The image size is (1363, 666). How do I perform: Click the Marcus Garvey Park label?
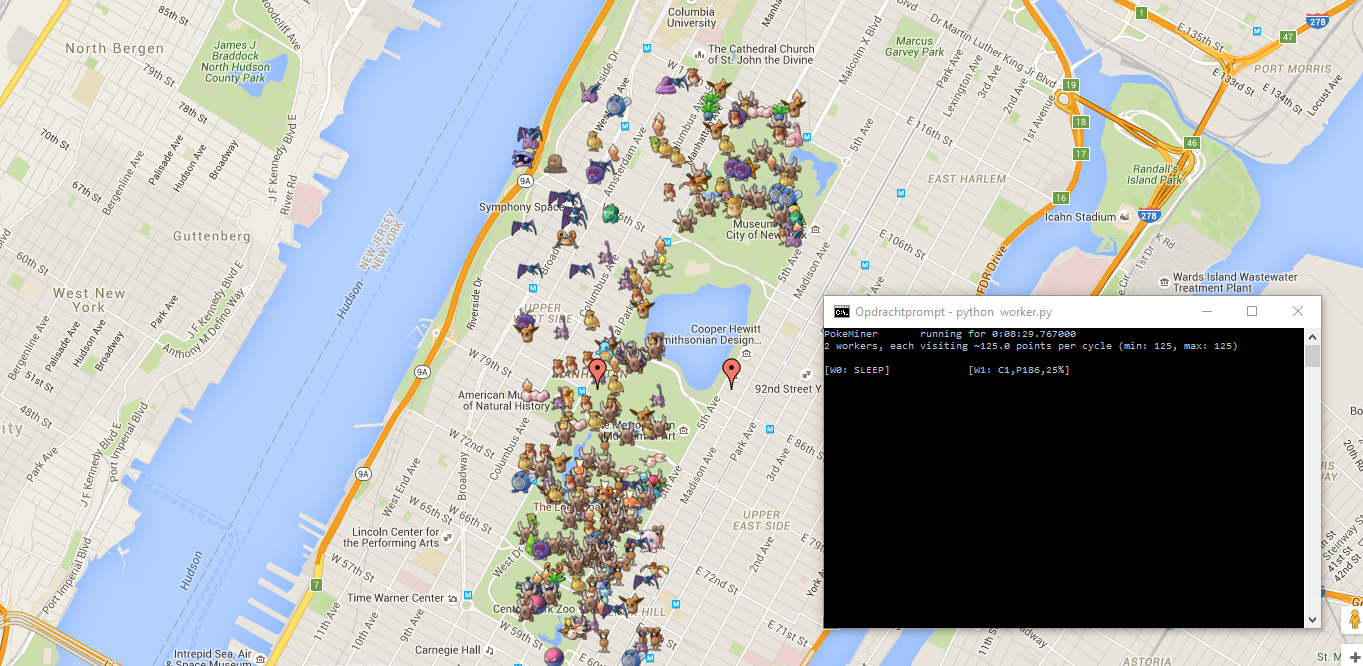pyautogui.click(x=914, y=46)
